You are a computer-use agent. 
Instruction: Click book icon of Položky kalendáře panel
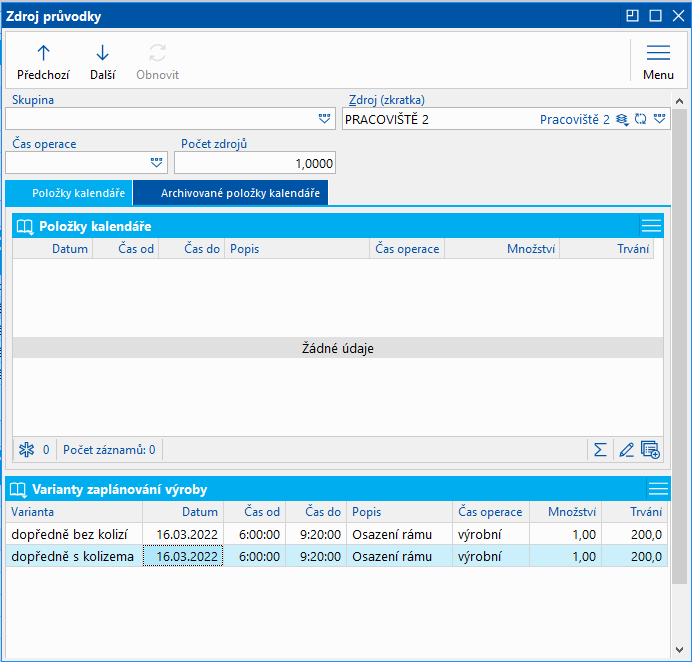(x=25, y=227)
